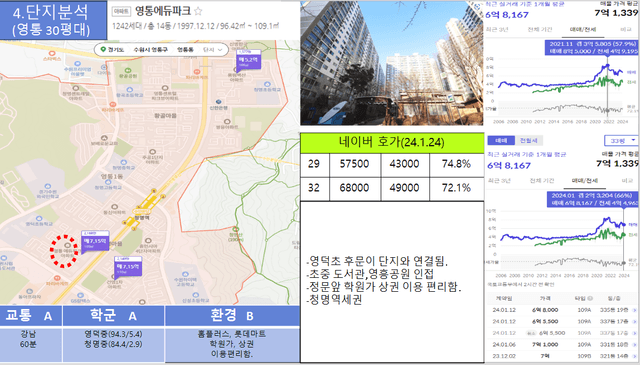Choose 영통동 in the location breadcrumb
Screen dimensions: 640x365
[185, 49]
